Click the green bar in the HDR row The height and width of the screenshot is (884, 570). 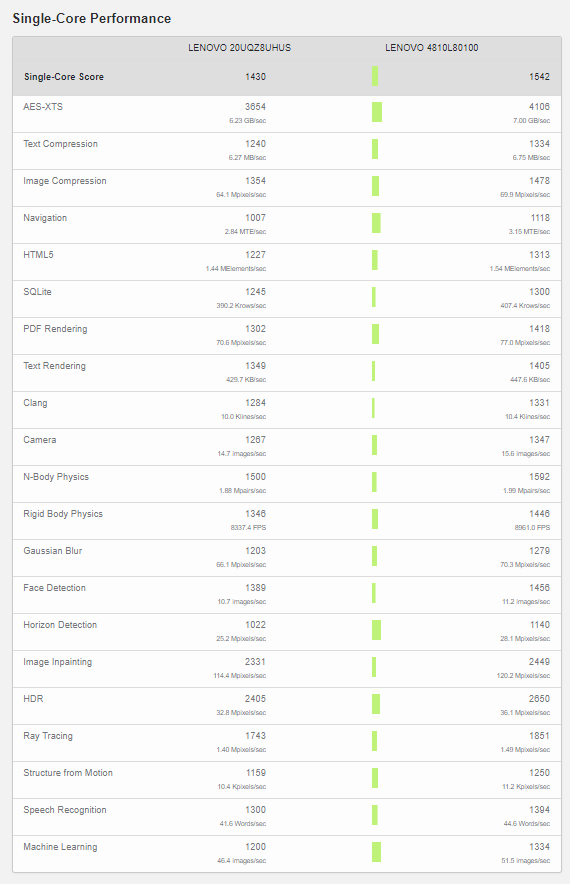(375, 704)
